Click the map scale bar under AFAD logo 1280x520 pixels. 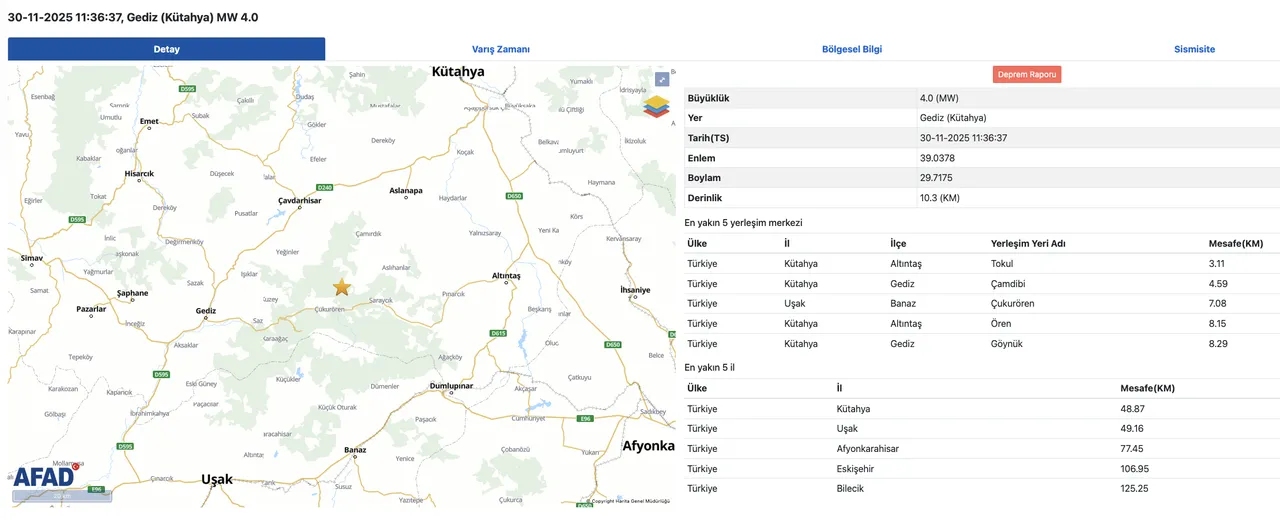pos(62,496)
